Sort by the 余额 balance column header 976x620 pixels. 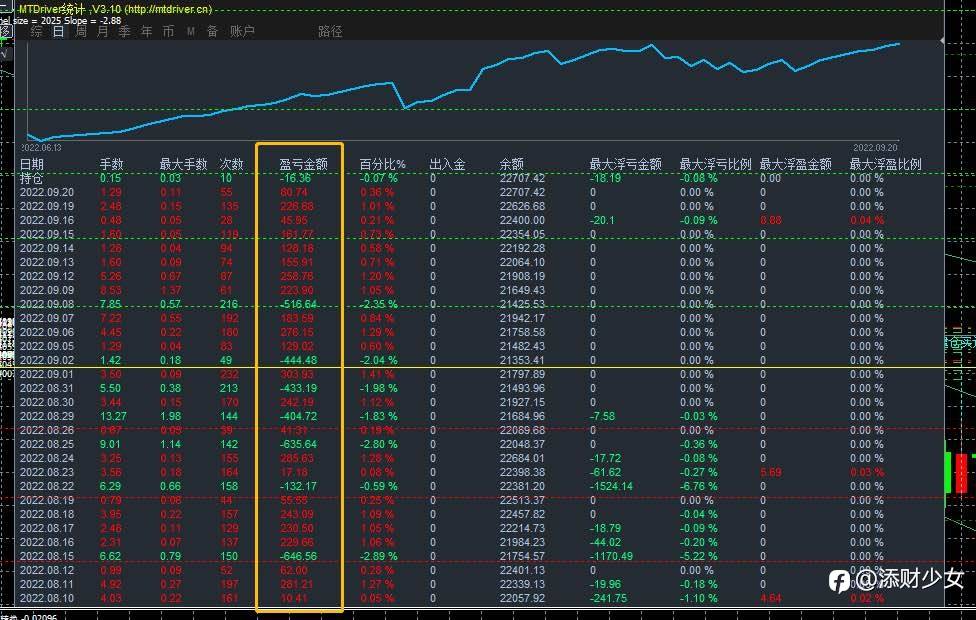pos(511,164)
